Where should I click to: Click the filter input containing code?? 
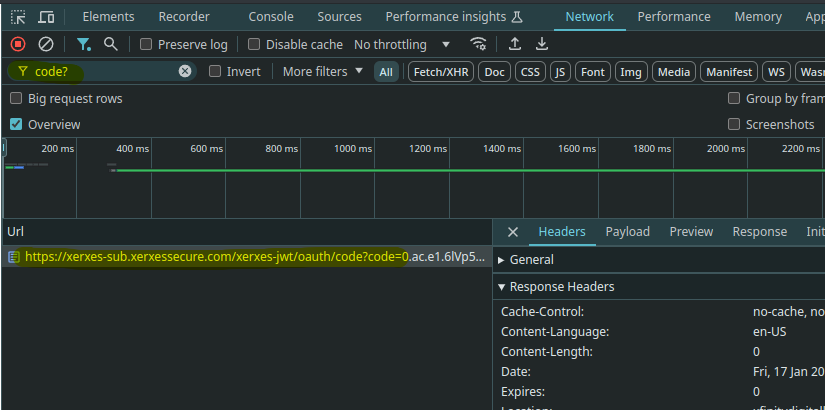103,72
